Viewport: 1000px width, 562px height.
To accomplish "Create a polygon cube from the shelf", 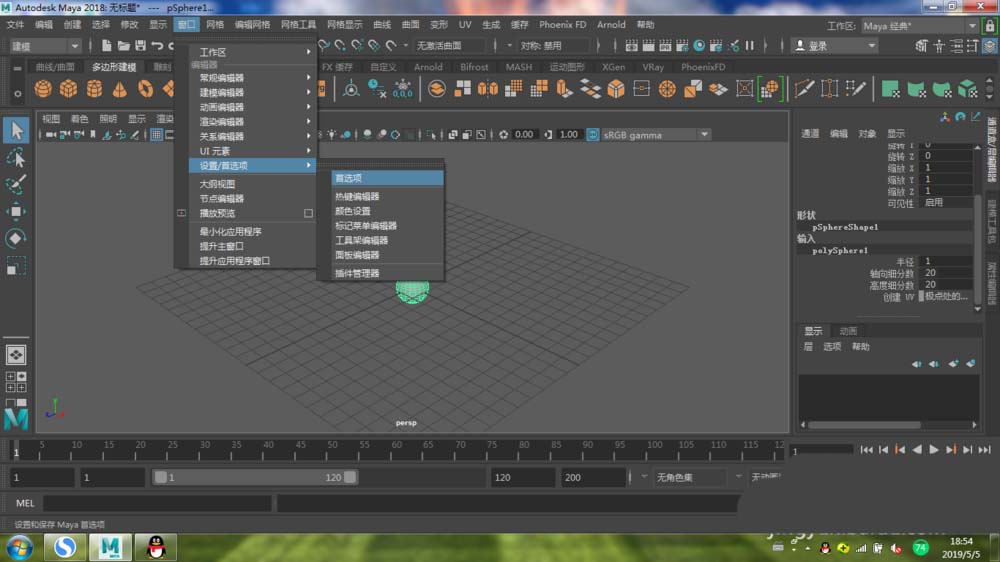I will pyautogui.click(x=68, y=89).
